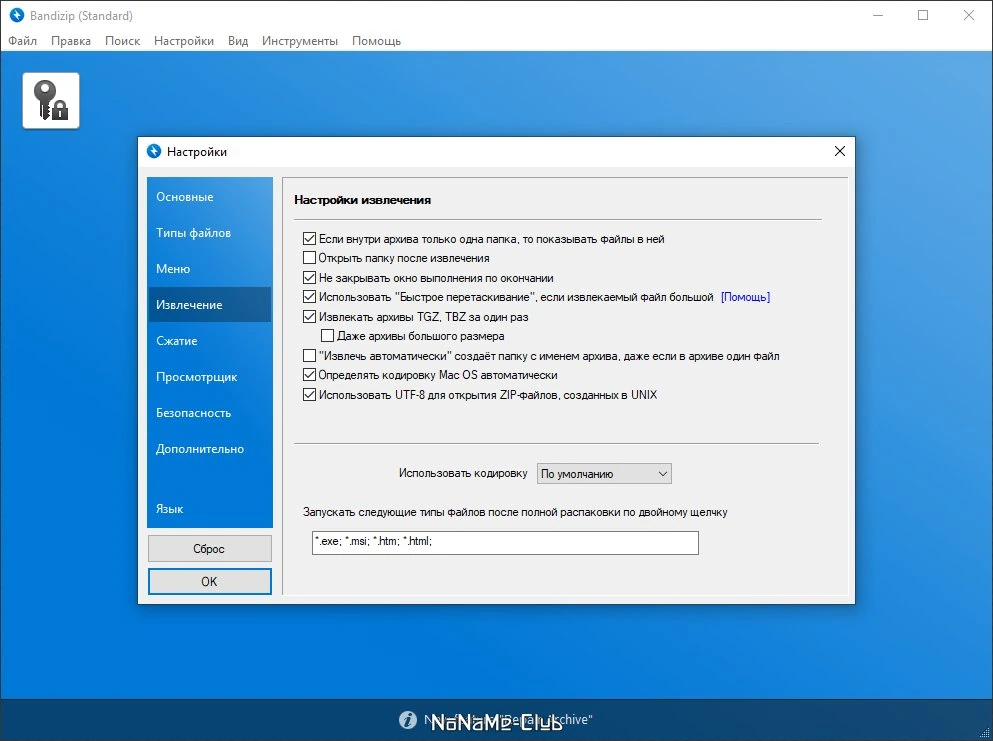993x741 pixels.
Task: Switch to the Типы файлов settings tab
Action: (x=210, y=233)
